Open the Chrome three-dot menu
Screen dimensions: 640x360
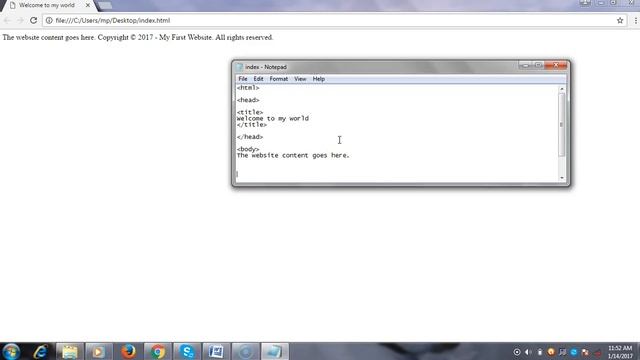point(636,20)
